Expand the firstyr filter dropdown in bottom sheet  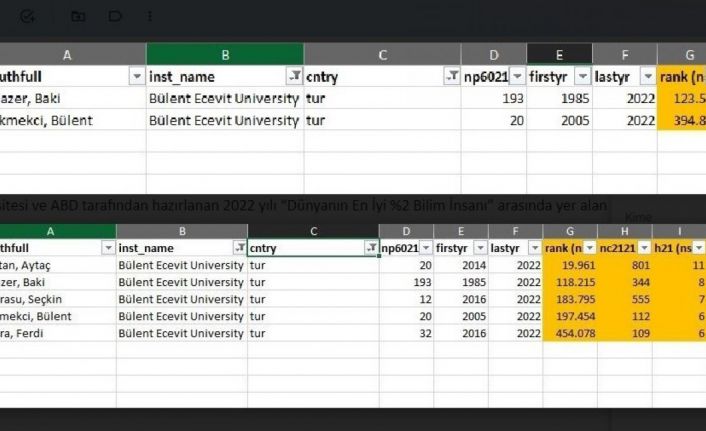click(x=480, y=247)
